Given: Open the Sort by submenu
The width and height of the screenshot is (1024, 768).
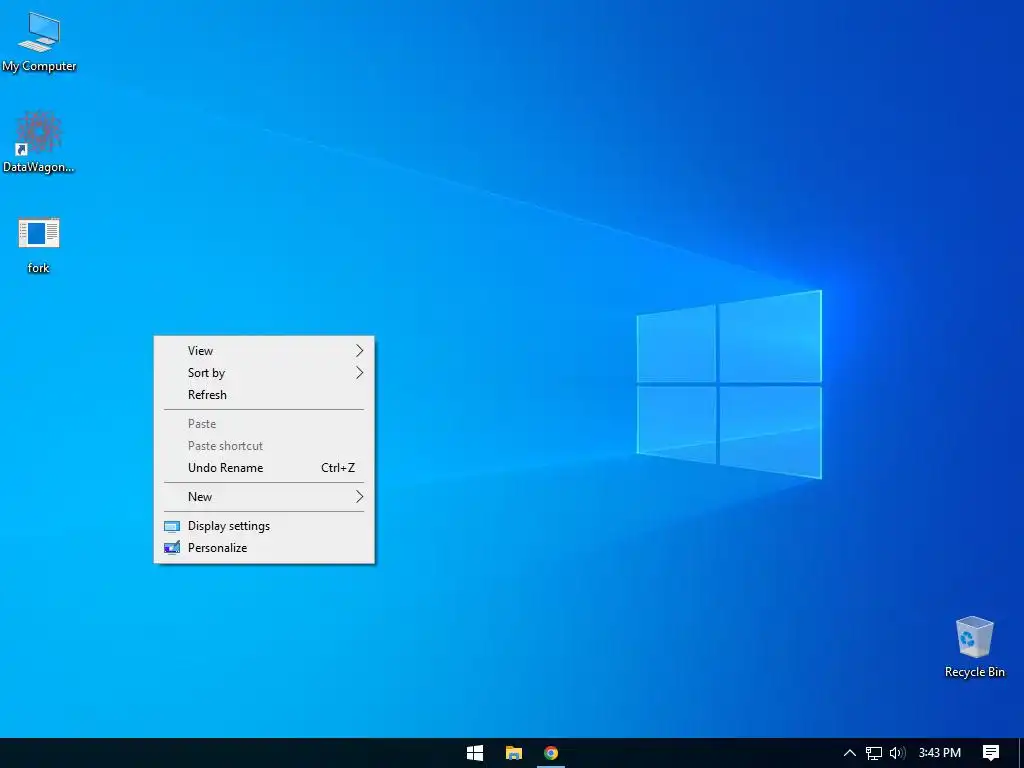Looking at the screenshot, I should pos(264,373).
